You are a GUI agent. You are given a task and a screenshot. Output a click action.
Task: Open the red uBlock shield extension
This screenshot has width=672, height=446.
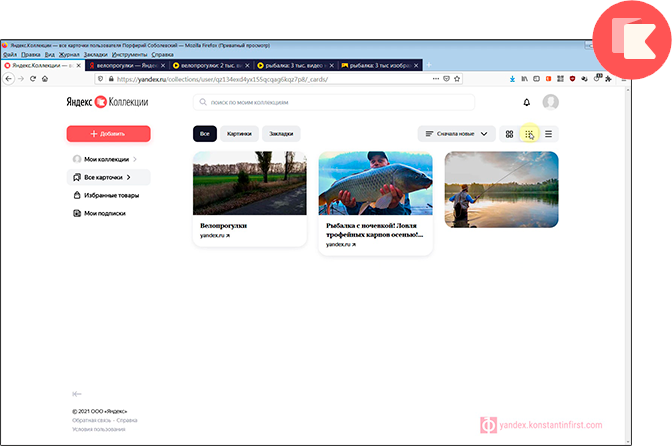572,79
